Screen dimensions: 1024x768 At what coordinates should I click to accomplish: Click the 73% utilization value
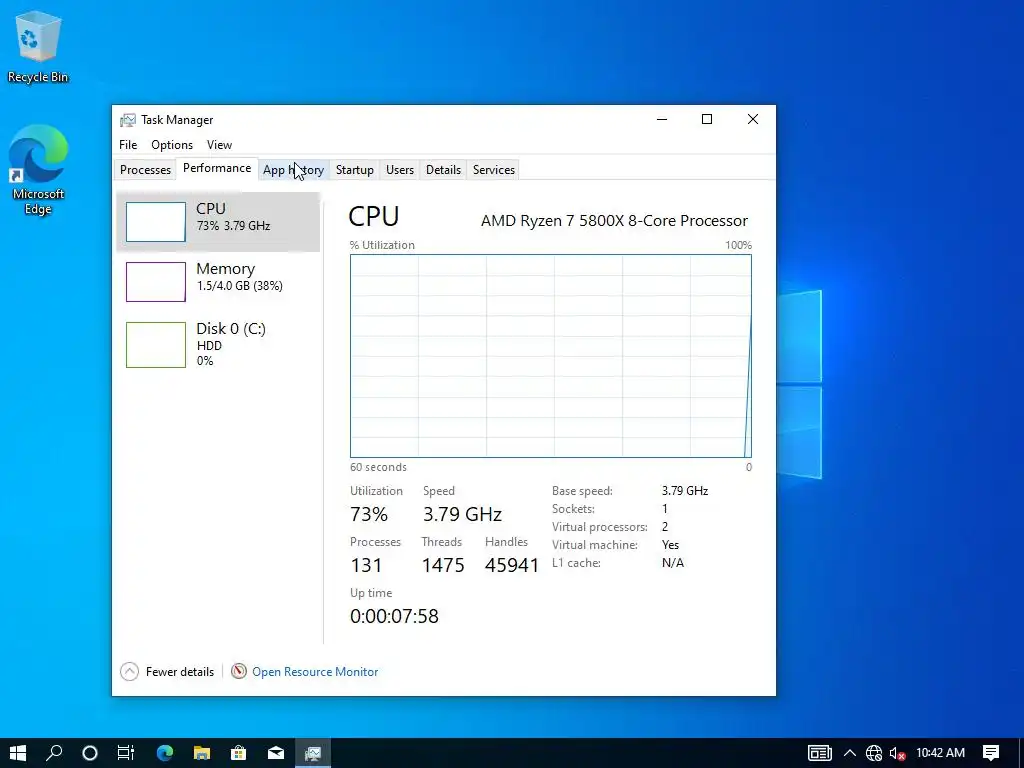[369, 514]
